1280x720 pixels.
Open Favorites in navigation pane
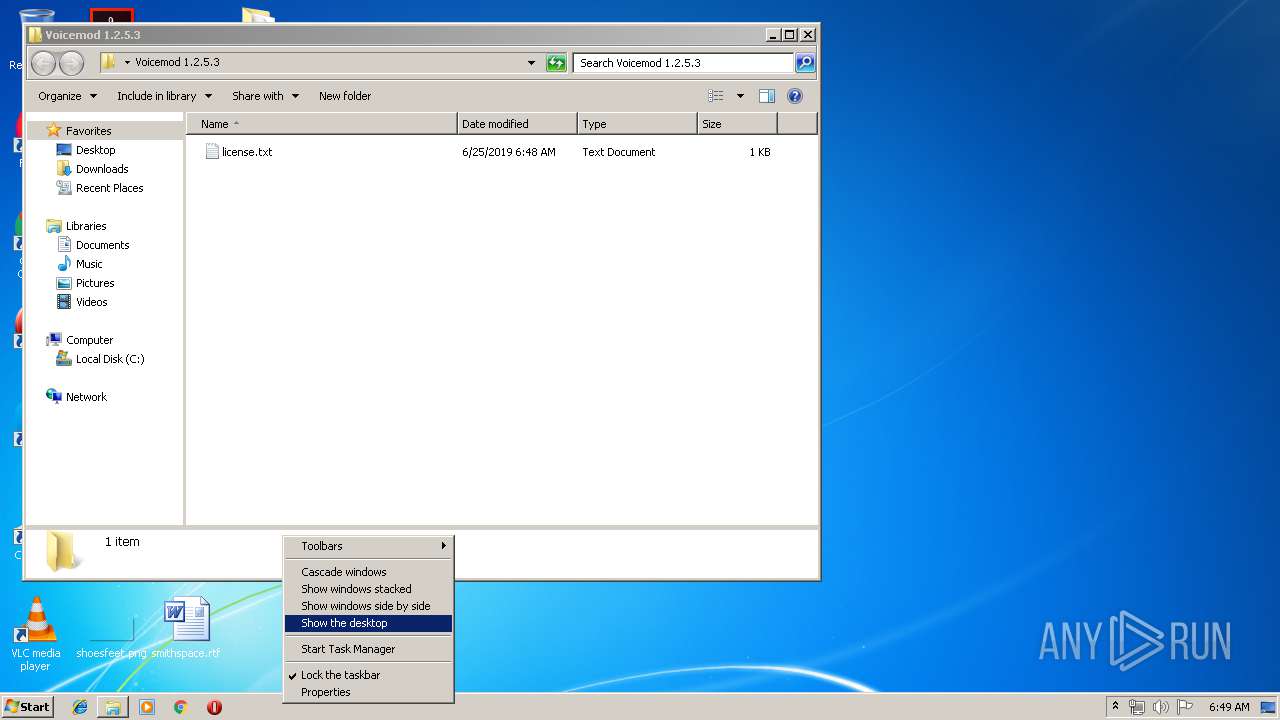pyautogui.click(x=88, y=131)
